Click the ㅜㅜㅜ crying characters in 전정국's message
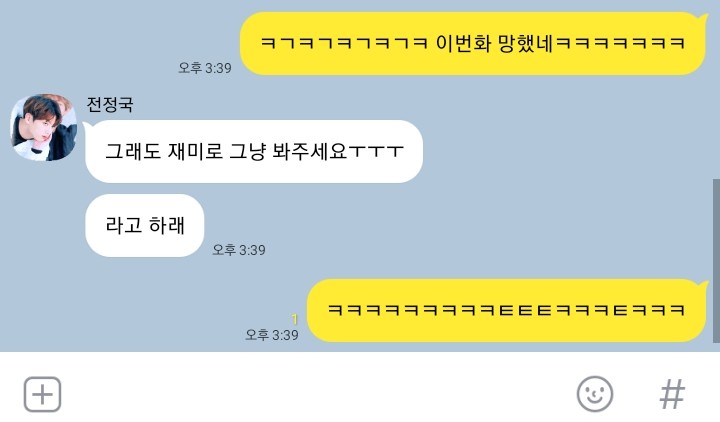The height and width of the screenshot is (422, 720). click(x=377, y=152)
